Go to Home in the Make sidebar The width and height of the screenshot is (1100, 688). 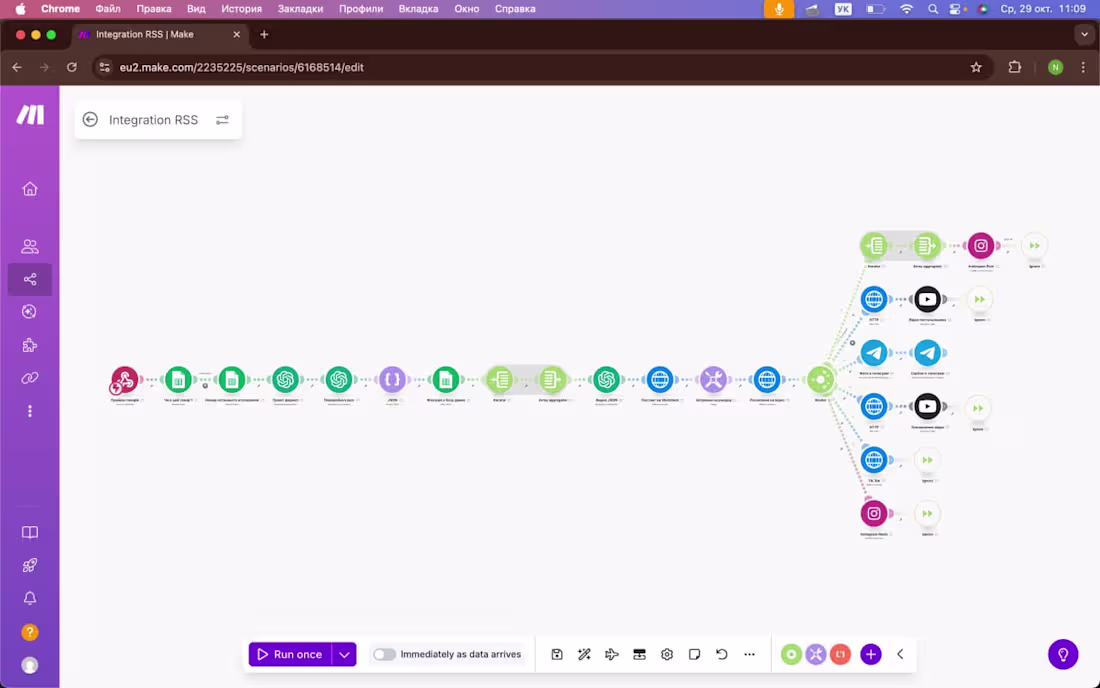(29, 189)
